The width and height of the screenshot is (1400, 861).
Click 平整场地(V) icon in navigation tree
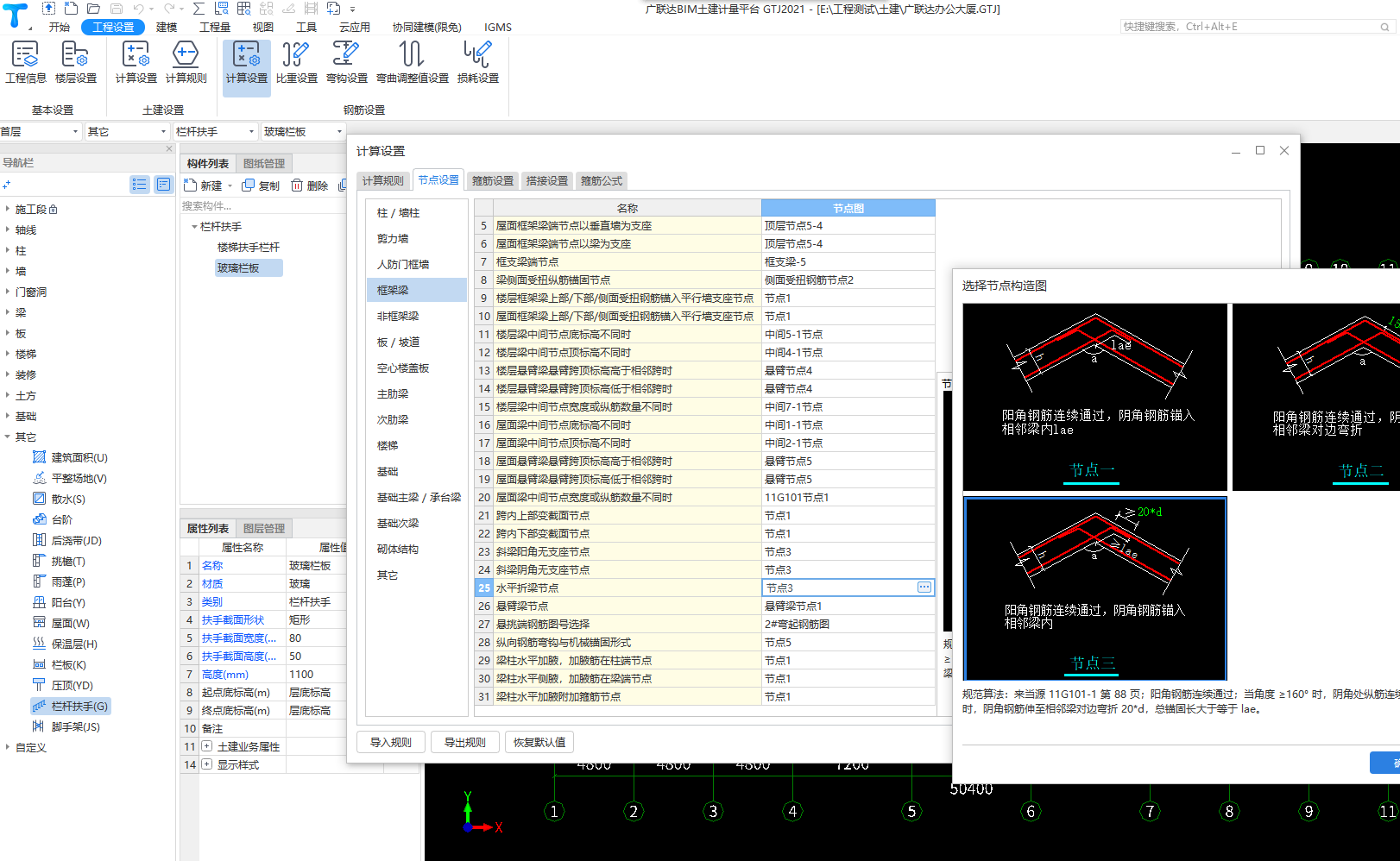pos(39,478)
